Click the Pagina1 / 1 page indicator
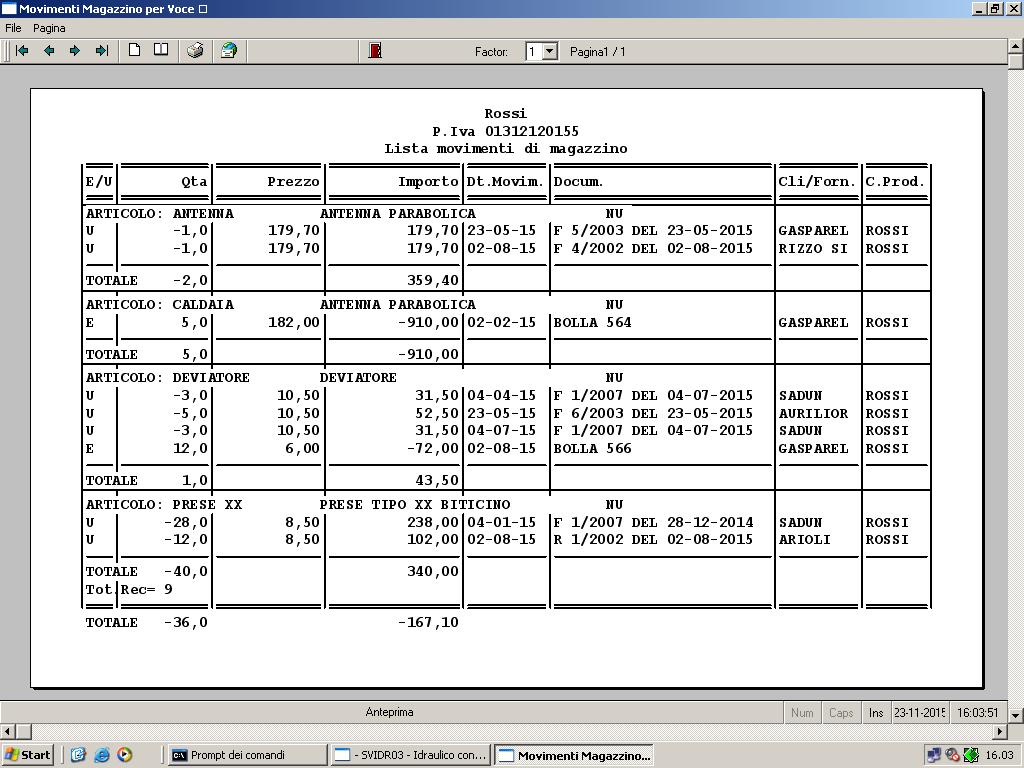 598,52
